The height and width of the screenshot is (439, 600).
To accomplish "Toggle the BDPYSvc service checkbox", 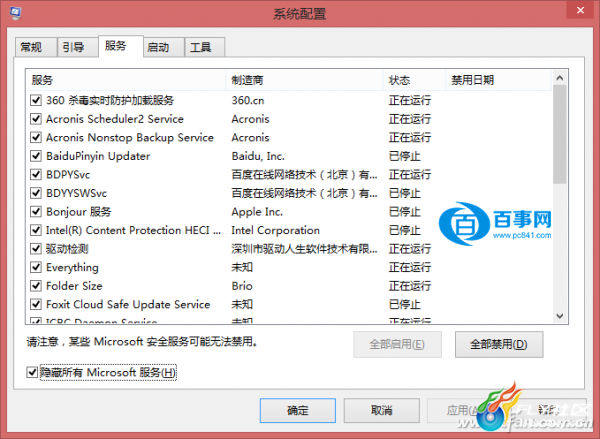I will [x=36, y=175].
